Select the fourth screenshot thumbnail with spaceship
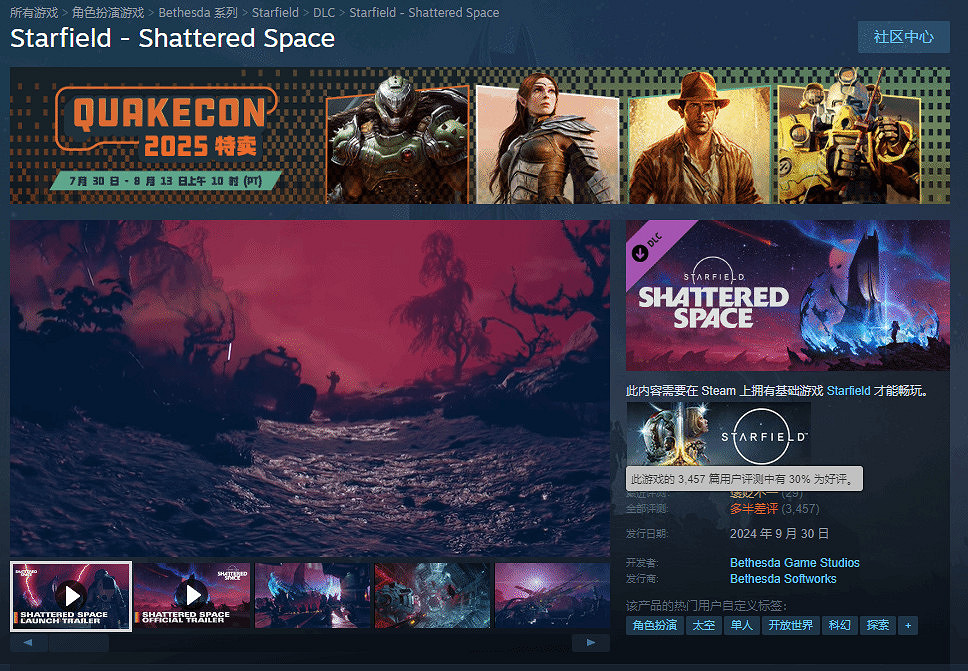The height and width of the screenshot is (671, 968). (x=432, y=595)
